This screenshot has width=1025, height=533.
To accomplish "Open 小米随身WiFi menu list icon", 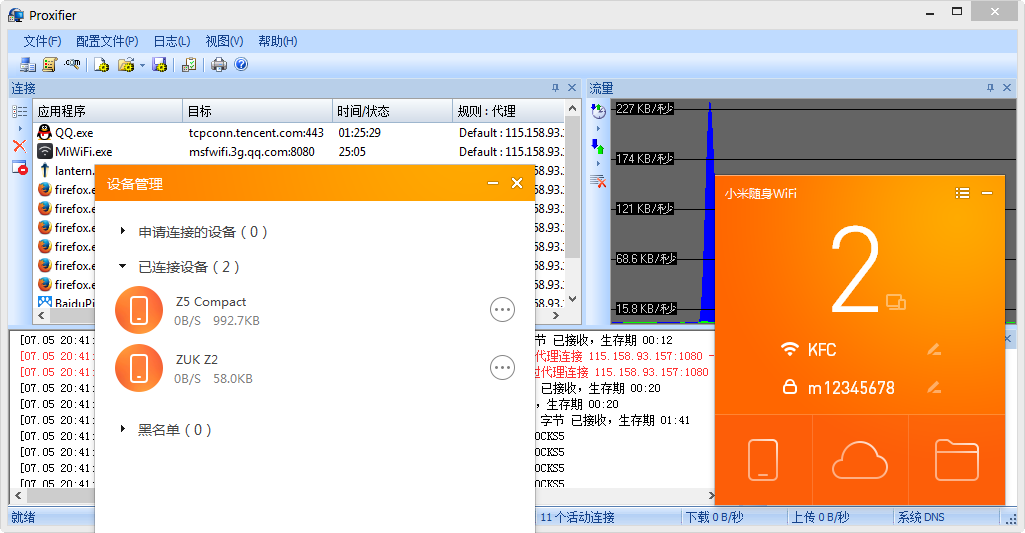I will tap(962, 193).
